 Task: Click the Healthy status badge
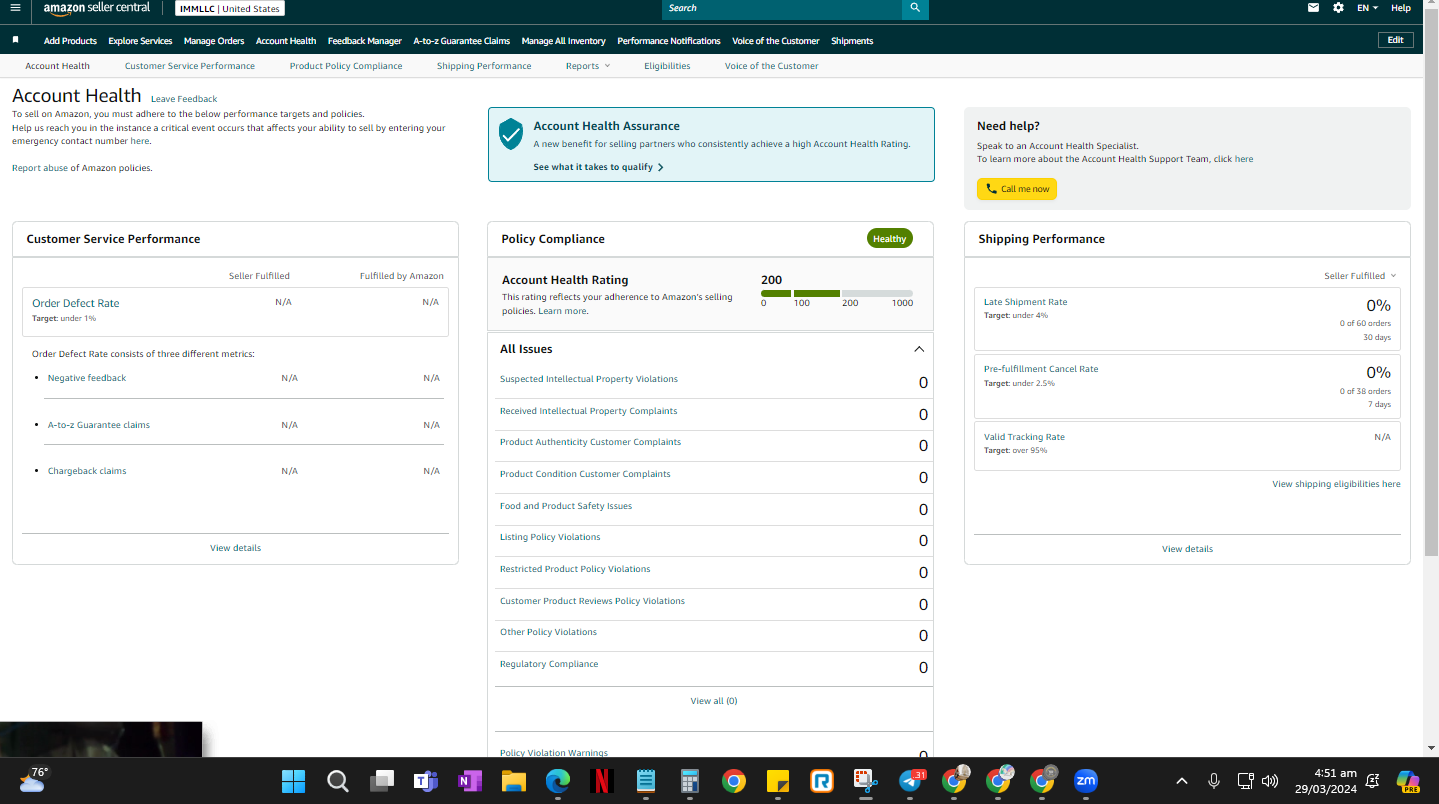pyautogui.click(x=889, y=239)
